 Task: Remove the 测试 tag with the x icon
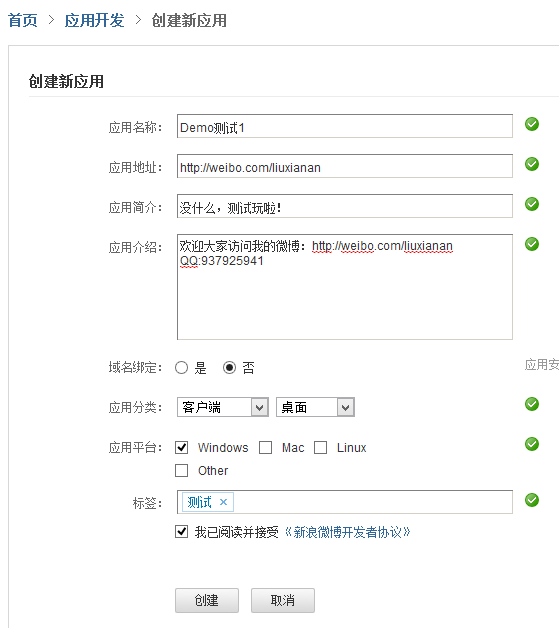tap(223, 502)
